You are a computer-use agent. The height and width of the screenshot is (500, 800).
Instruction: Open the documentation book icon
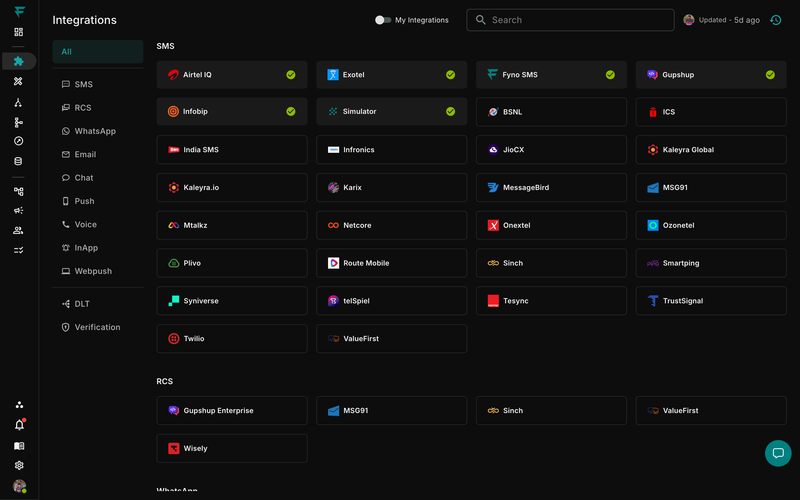19,446
